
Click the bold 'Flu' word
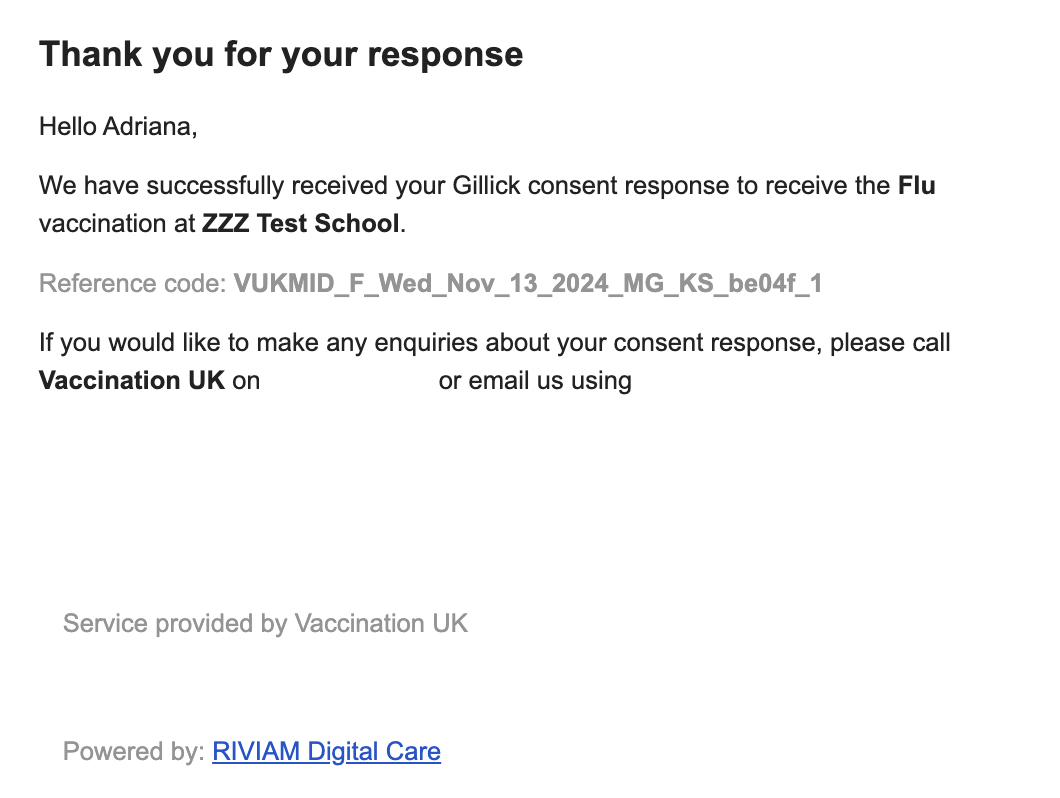(916, 185)
